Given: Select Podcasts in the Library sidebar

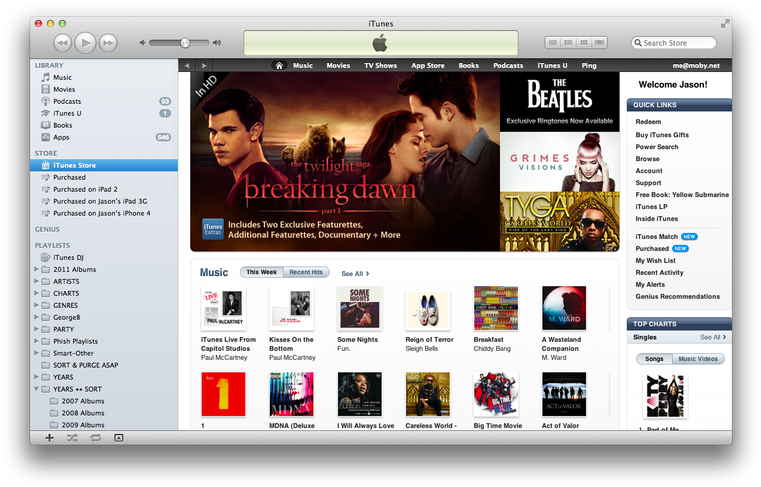Looking at the screenshot, I should pos(104,101).
